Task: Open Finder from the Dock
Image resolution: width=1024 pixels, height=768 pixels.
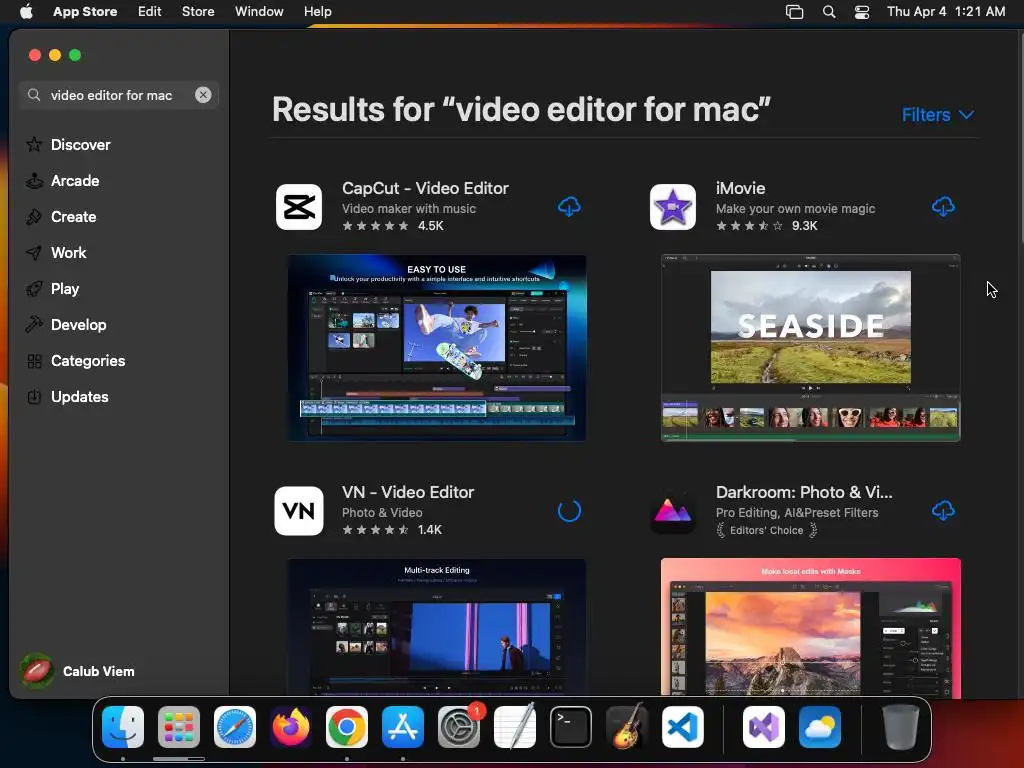Action: coord(123,726)
